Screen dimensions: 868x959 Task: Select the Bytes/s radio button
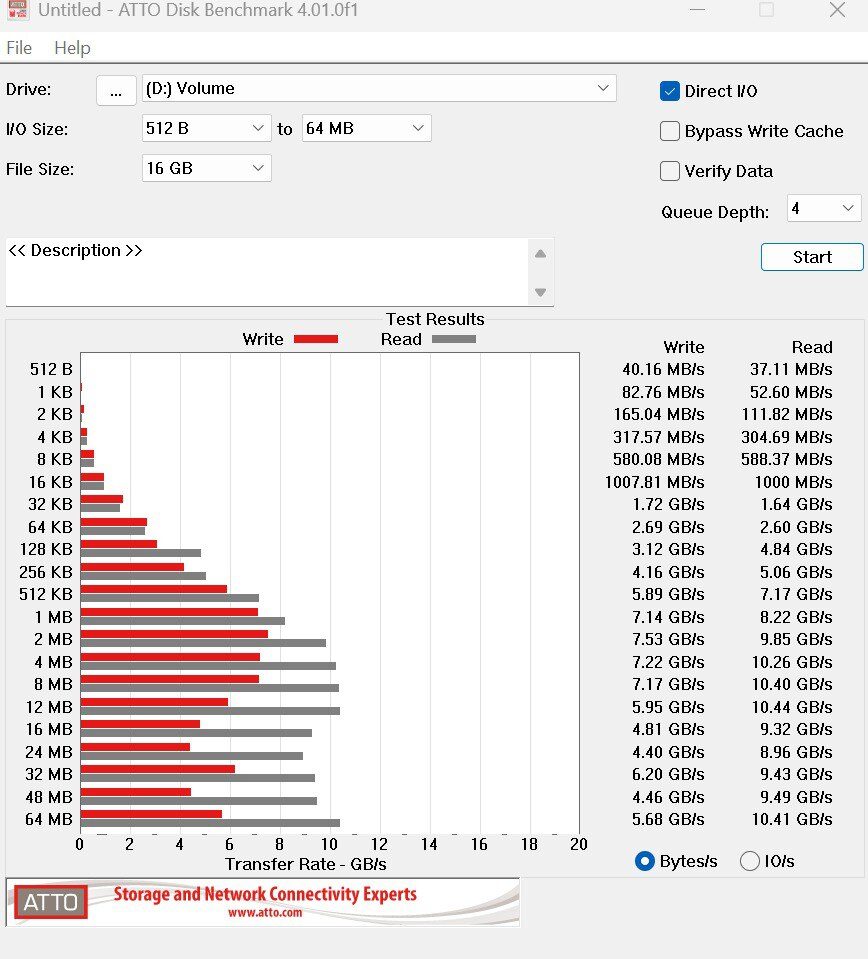[645, 861]
